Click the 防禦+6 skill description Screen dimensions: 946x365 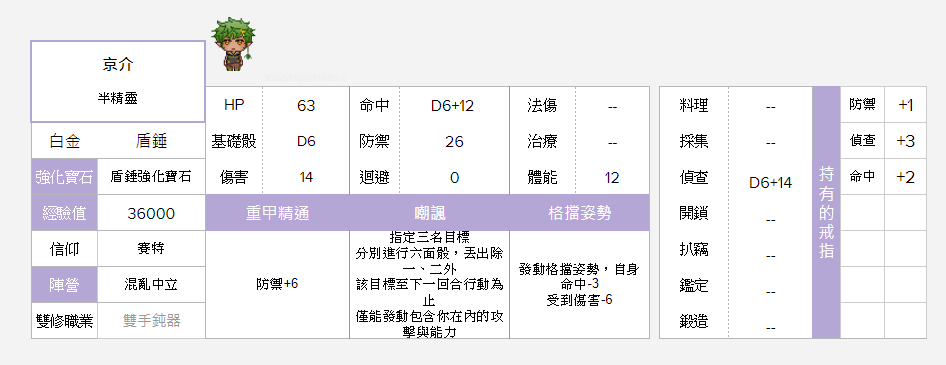[x=277, y=284]
